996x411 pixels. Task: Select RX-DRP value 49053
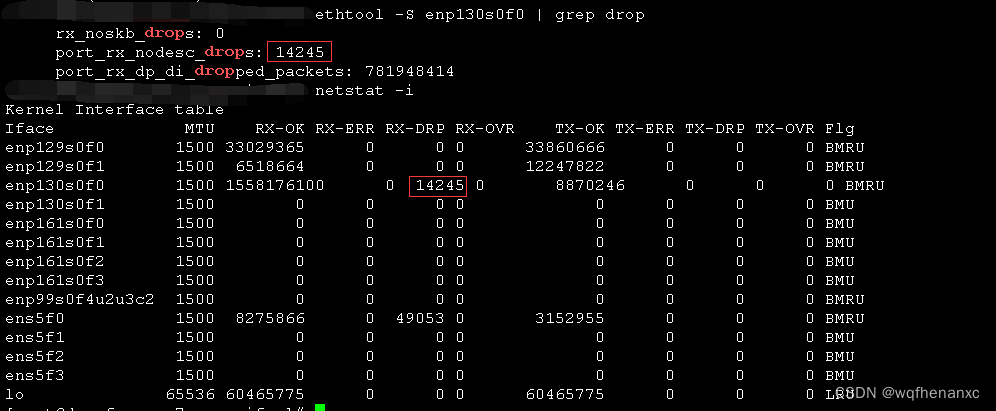click(419, 318)
